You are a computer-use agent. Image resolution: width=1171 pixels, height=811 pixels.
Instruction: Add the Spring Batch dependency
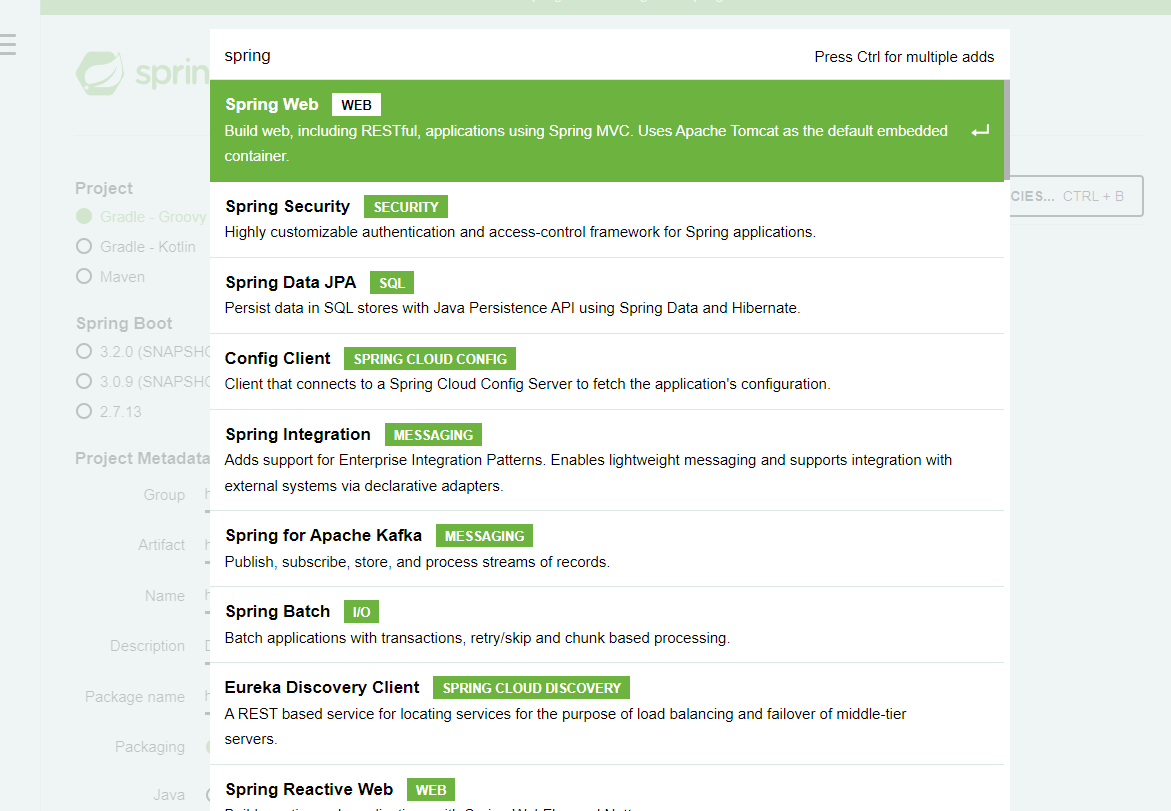[x=606, y=625]
